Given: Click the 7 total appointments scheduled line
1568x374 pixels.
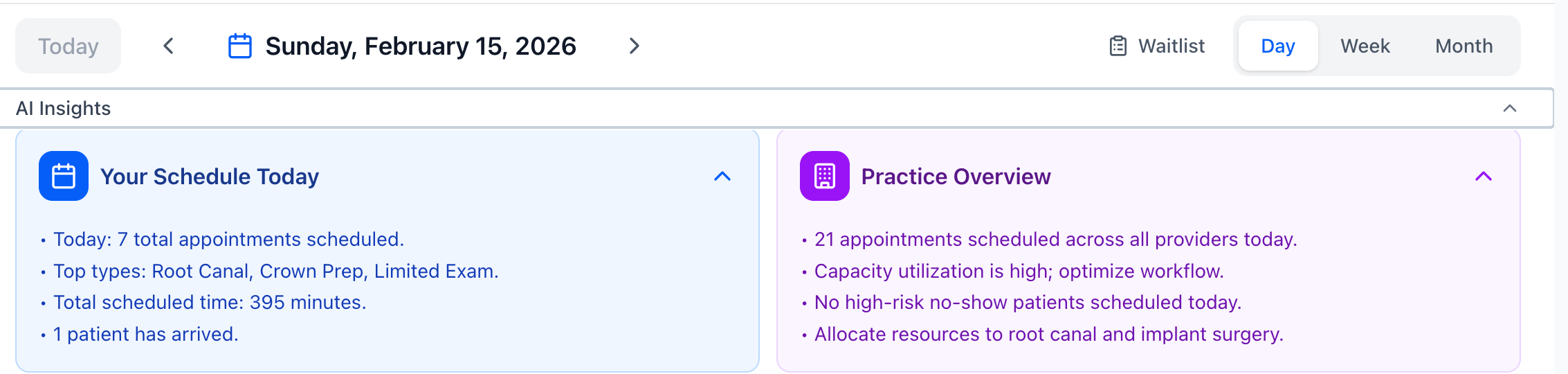Looking at the screenshot, I should pyautogui.click(x=228, y=240).
